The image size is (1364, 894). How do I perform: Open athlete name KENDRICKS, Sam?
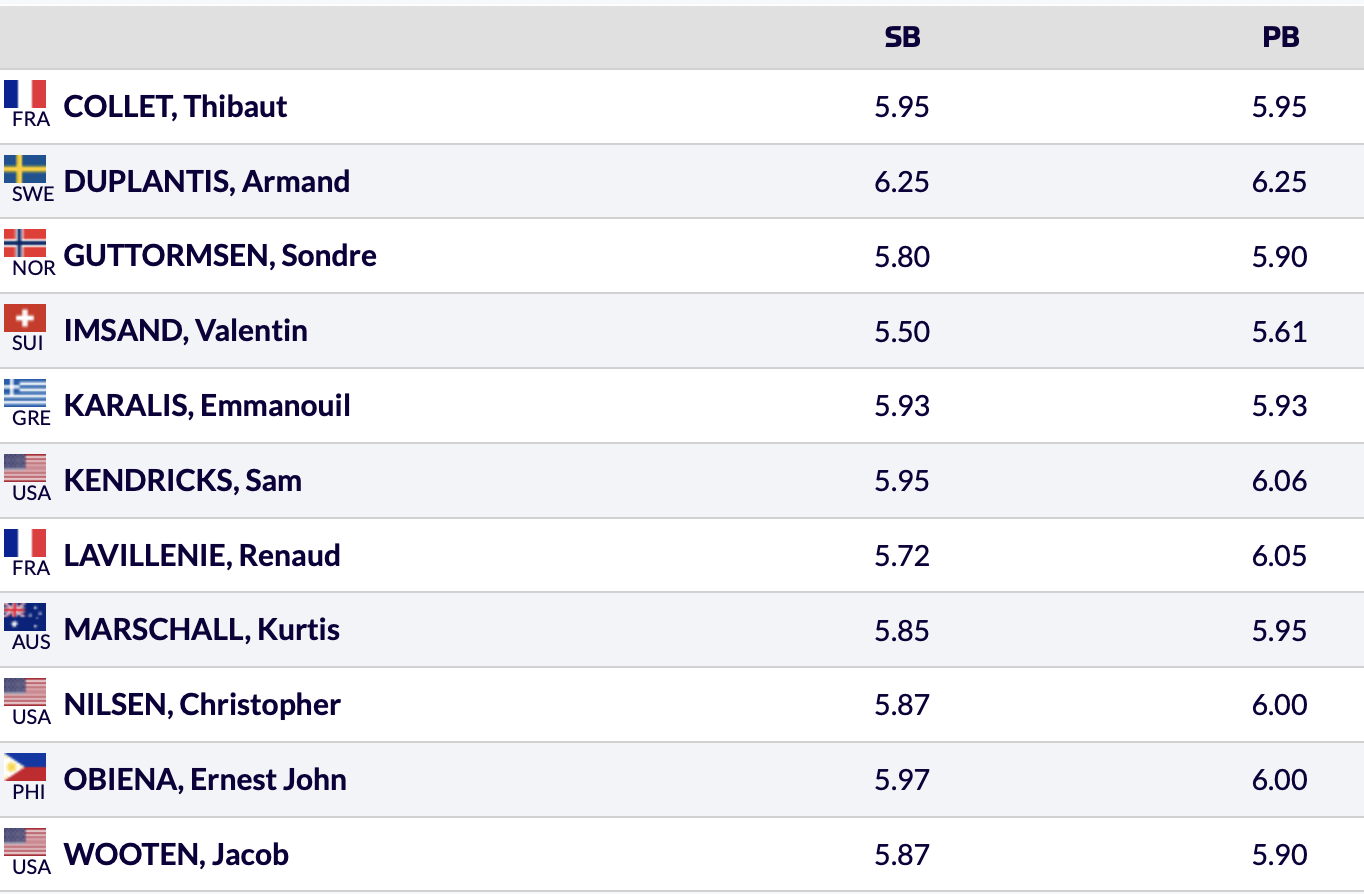point(182,481)
